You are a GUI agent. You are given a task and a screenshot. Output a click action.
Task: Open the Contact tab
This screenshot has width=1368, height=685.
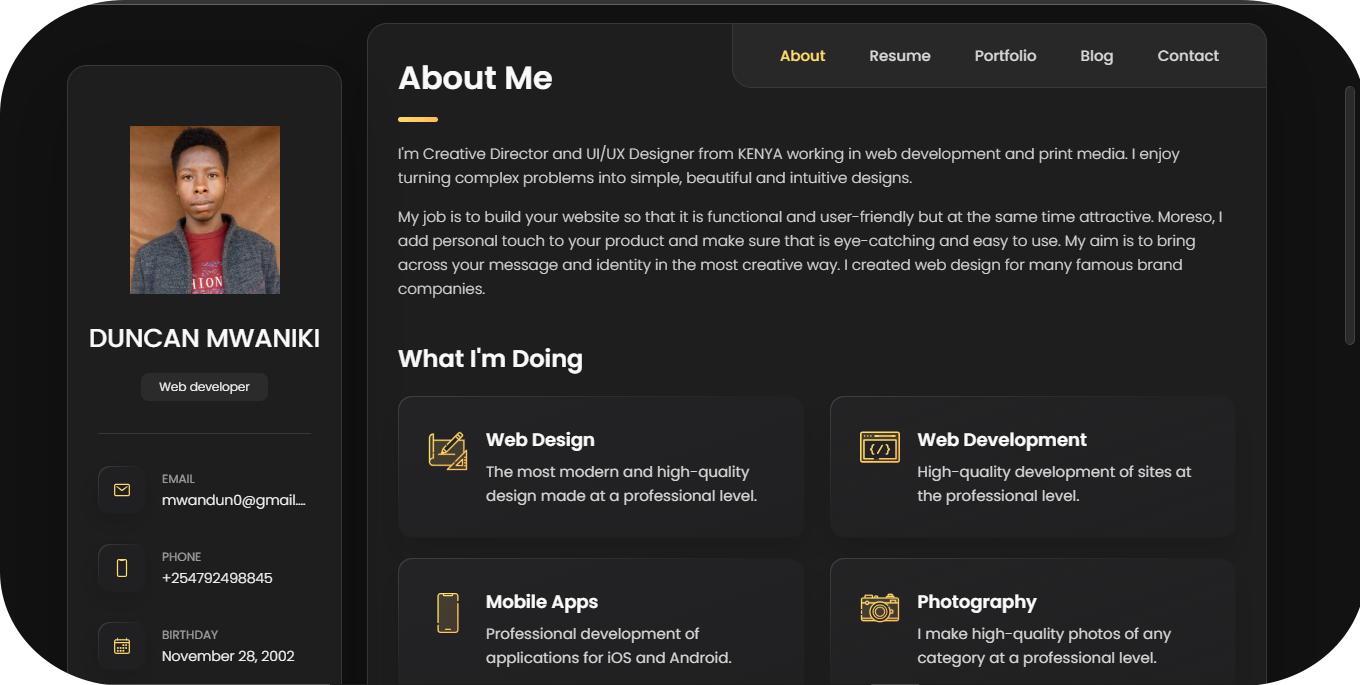pos(1188,56)
